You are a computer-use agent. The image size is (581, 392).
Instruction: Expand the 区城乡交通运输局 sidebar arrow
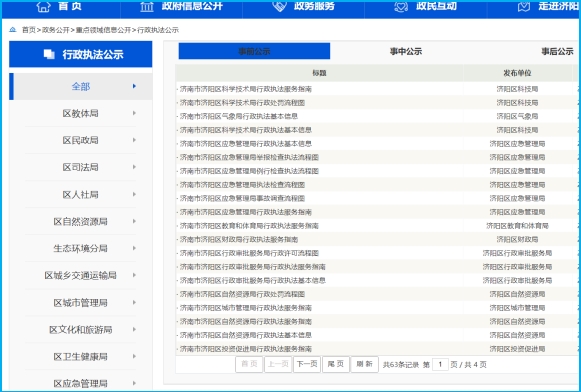pos(134,275)
